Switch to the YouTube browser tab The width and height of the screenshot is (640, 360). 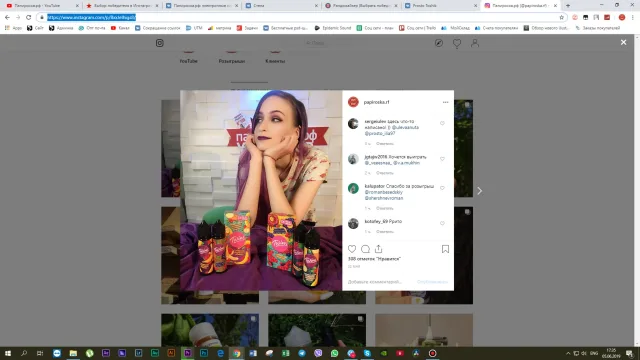[x=41, y=6]
